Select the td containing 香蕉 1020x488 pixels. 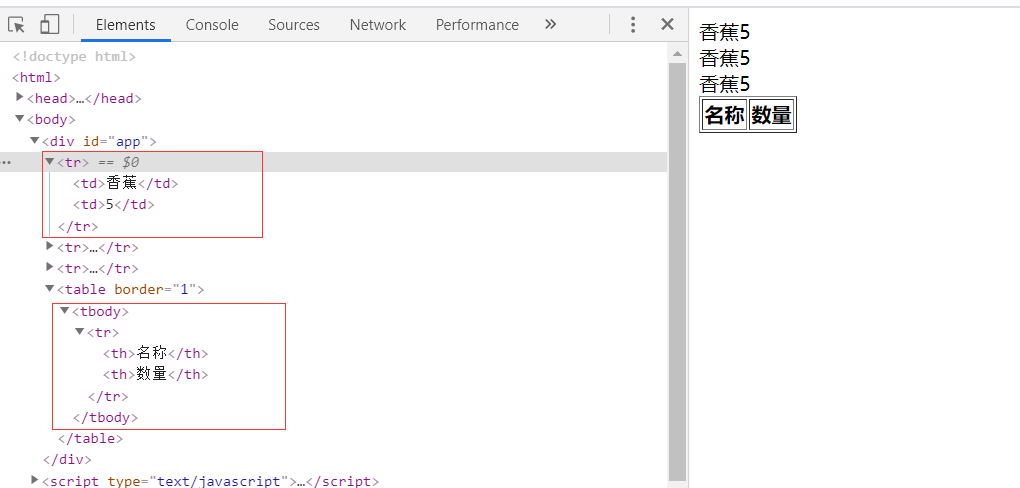pyautogui.click(x=126, y=183)
